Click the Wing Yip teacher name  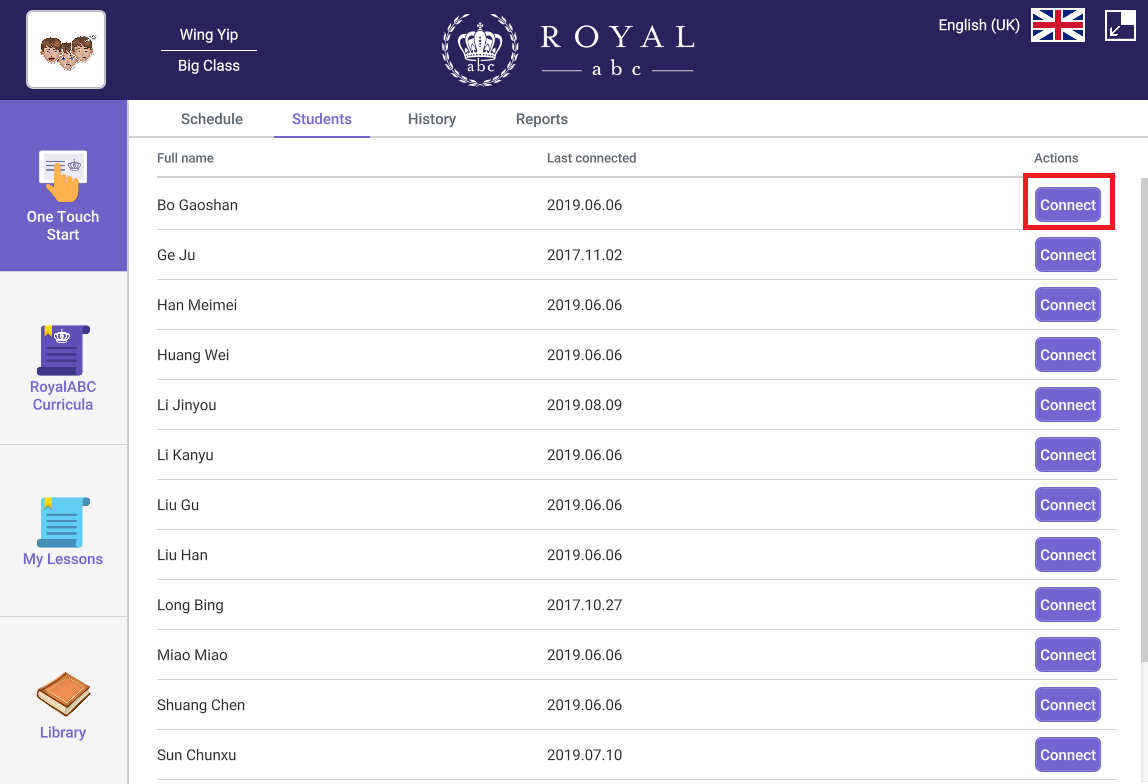pyautogui.click(x=209, y=34)
